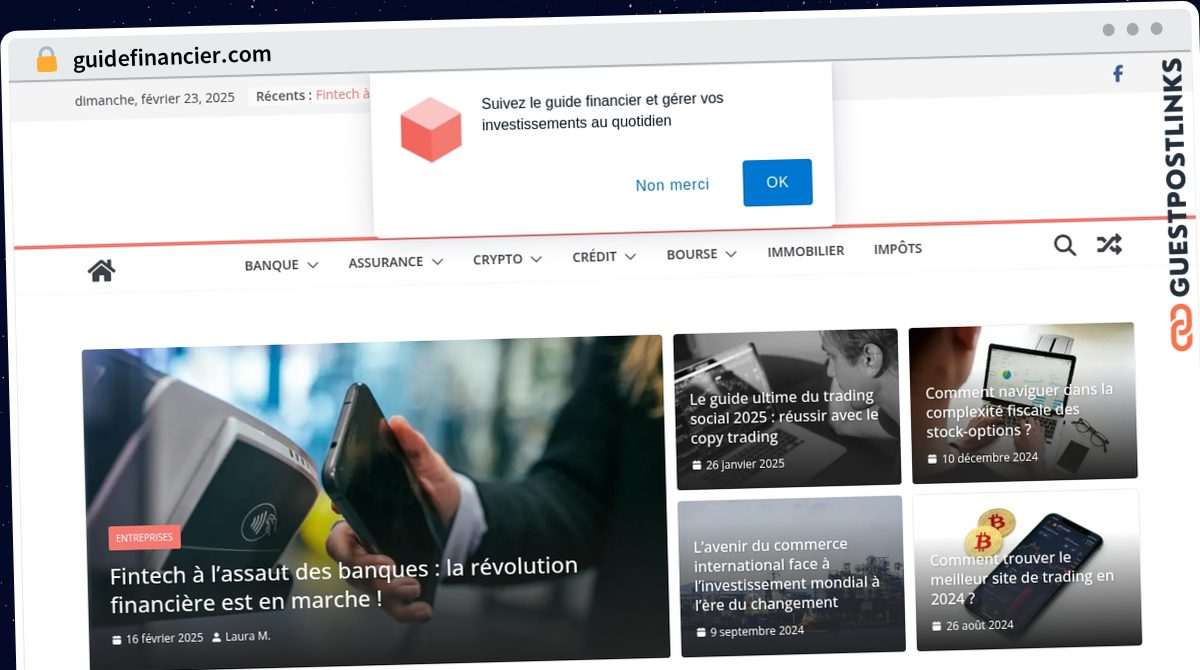
Task: Click the red cube notification icon
Action: (x=431, y=130)
